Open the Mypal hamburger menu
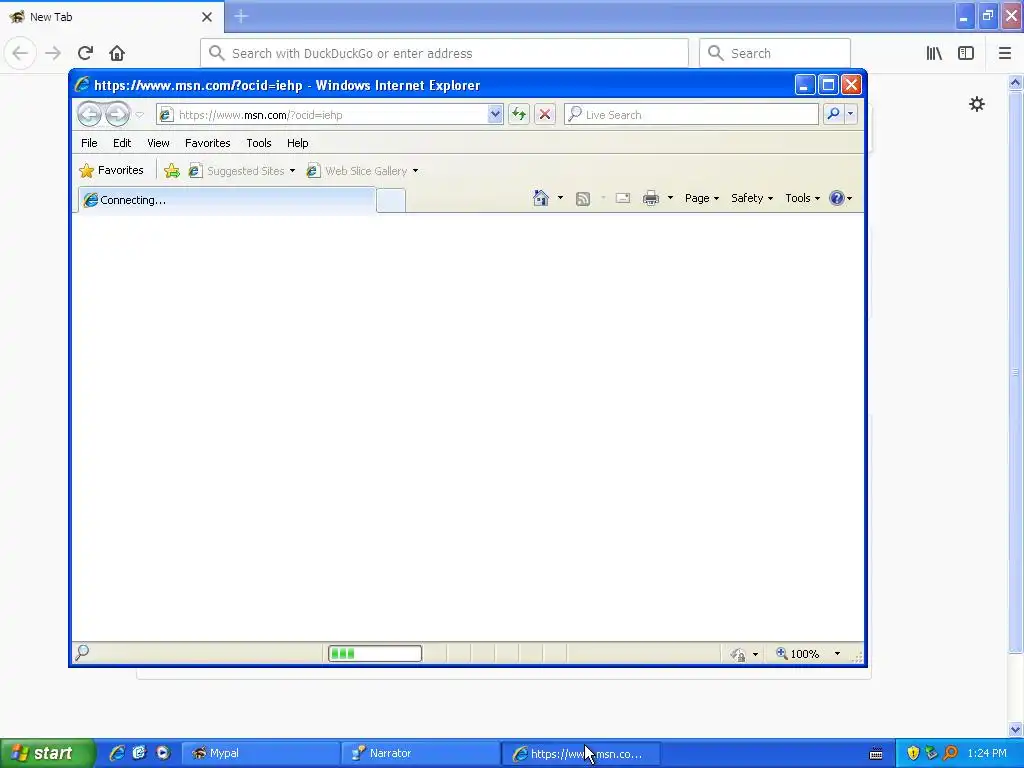The image size is (1024, 768). coord(1005,53)
